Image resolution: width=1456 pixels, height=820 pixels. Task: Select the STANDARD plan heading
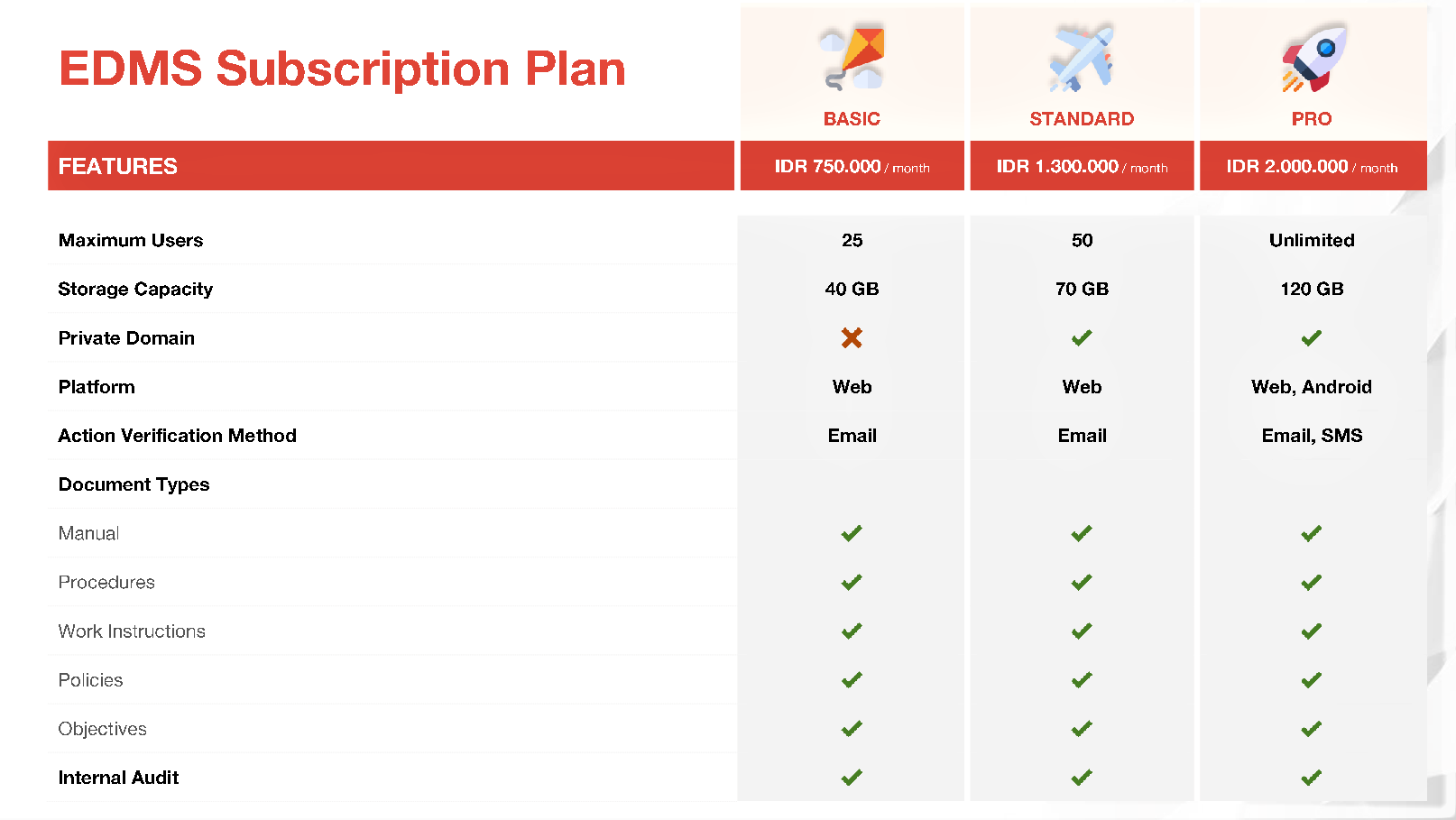tap(1082, 119)
